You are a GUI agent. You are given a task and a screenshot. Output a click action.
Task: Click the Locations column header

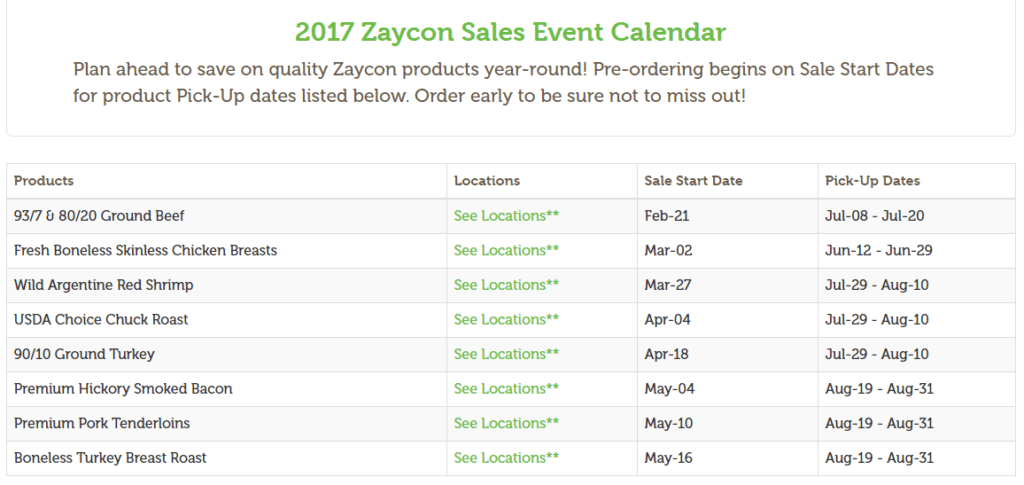487,181
